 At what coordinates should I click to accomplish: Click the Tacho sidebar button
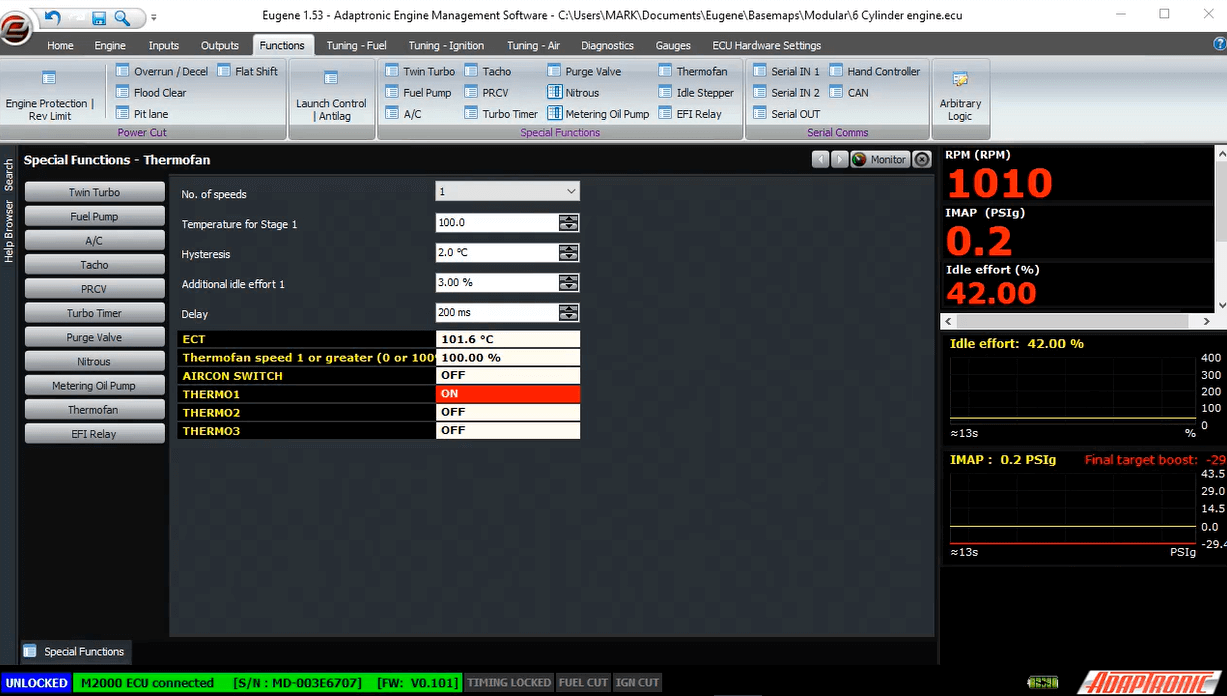(94, 265)
